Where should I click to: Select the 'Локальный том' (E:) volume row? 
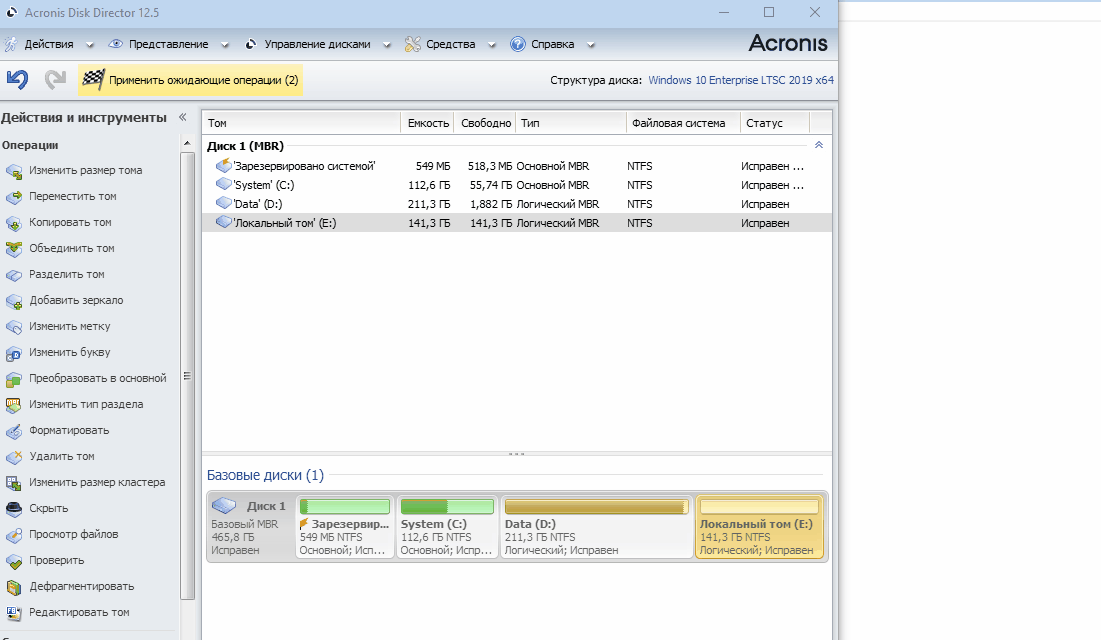[x=517, y=223]
